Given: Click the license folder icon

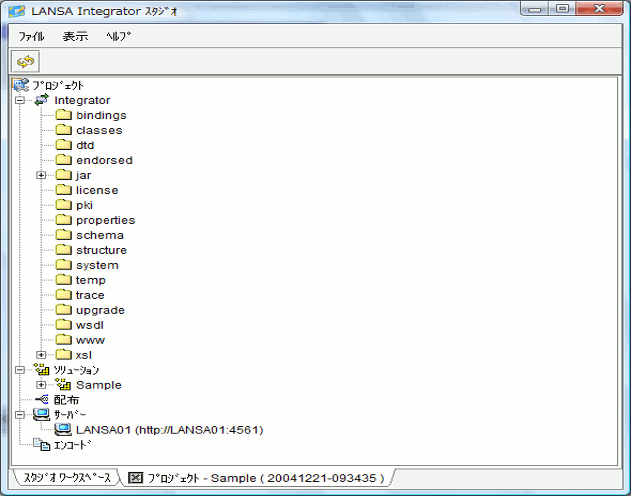Looking at the screenshot, I should (64, 190).
